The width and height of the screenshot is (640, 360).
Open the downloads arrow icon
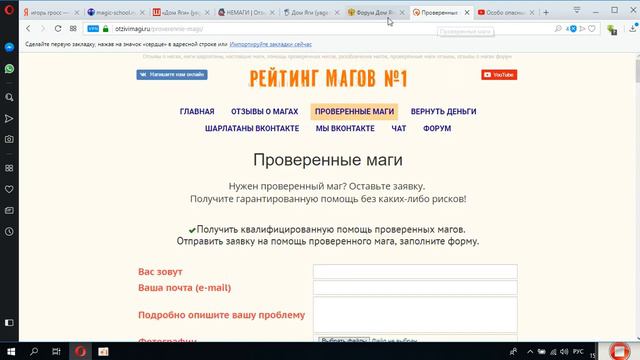coord(633,28)
